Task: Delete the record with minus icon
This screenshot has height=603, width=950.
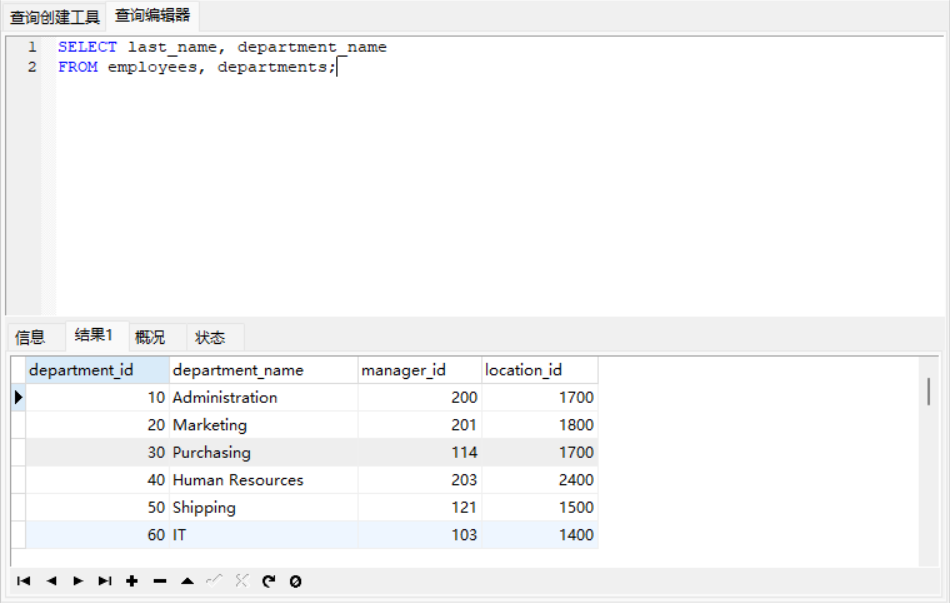Action: (x=159, y=581)
